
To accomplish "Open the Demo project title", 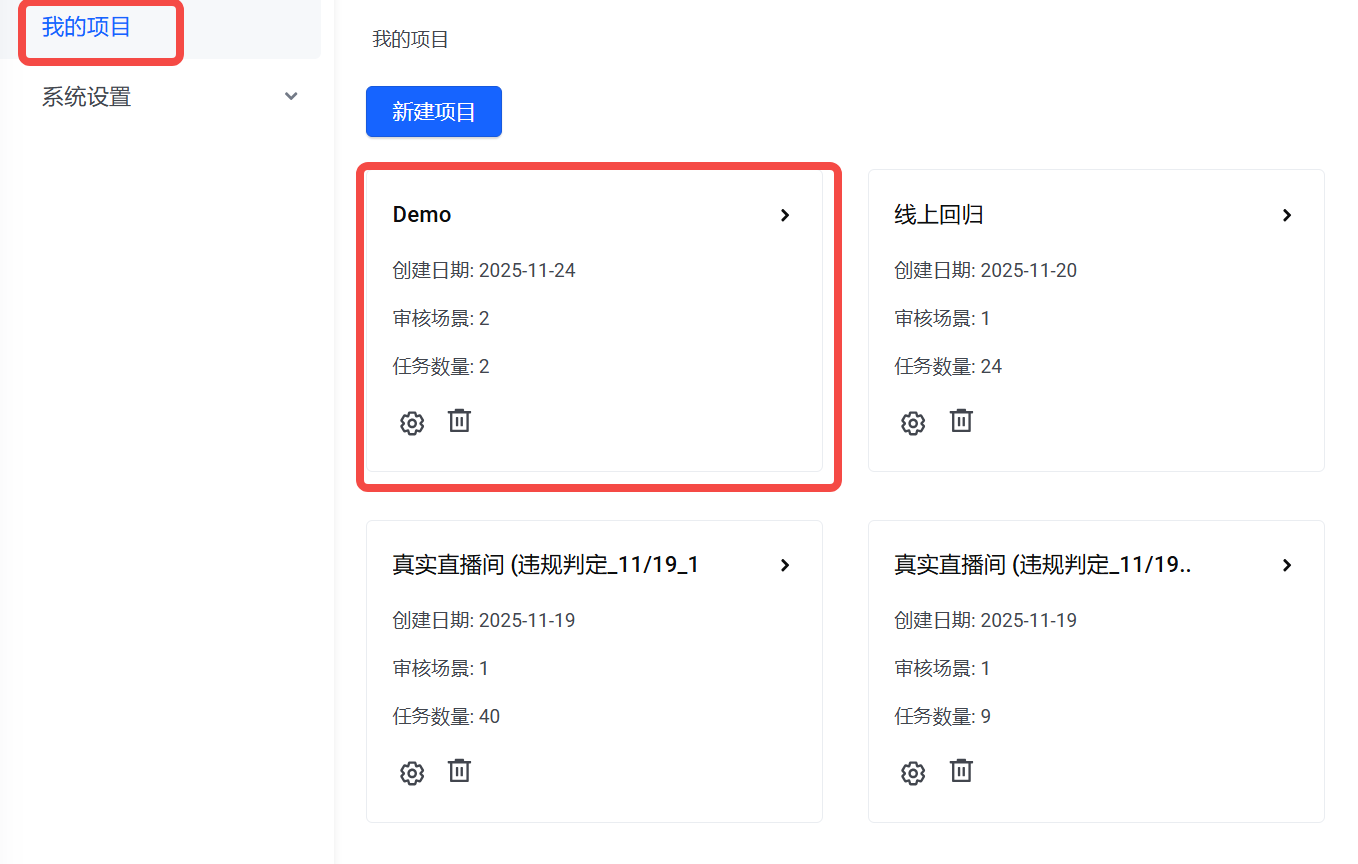I will pos(422,215).
